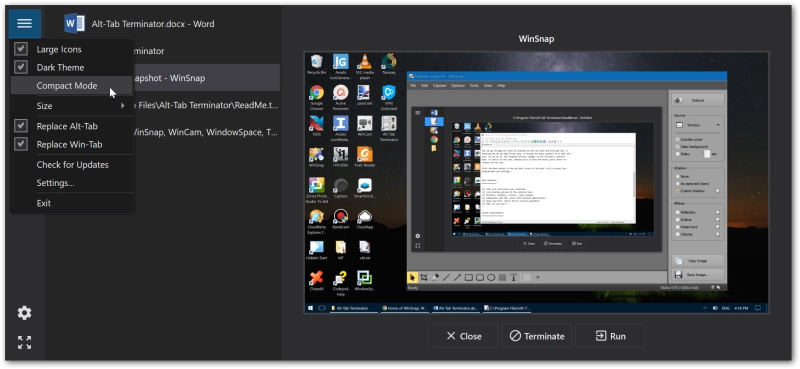Click the X icon on Close button
800x369 pixels.
point(451,336)
